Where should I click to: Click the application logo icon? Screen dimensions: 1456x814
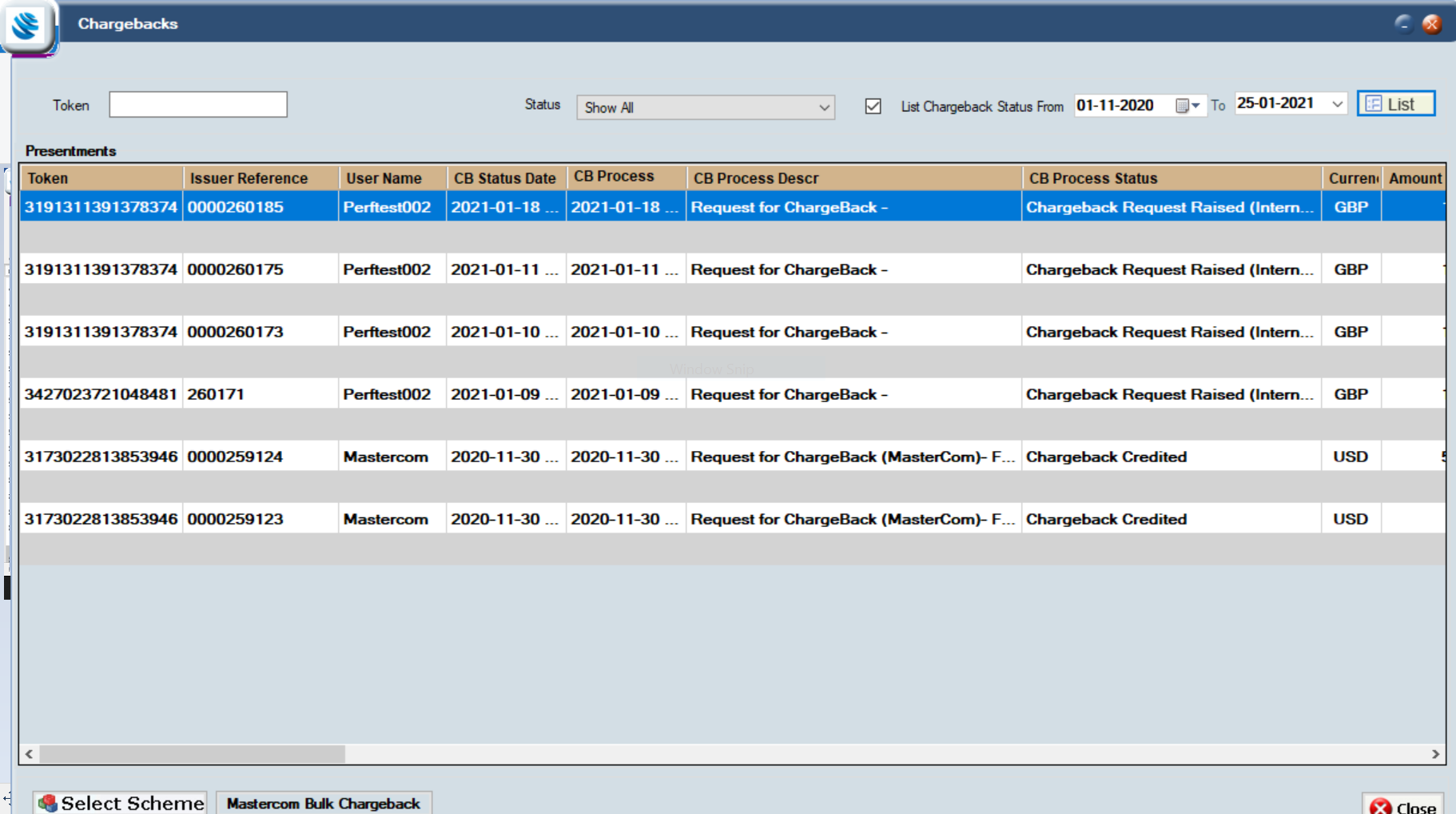[26, 25]
